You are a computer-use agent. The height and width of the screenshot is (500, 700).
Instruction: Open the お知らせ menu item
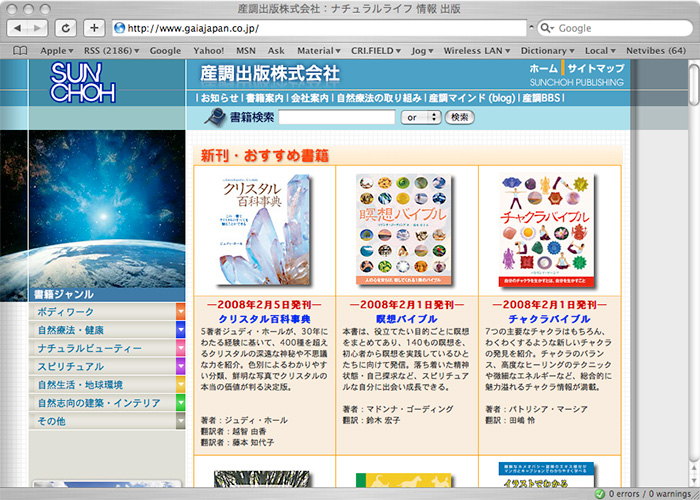tap(220, 98)
